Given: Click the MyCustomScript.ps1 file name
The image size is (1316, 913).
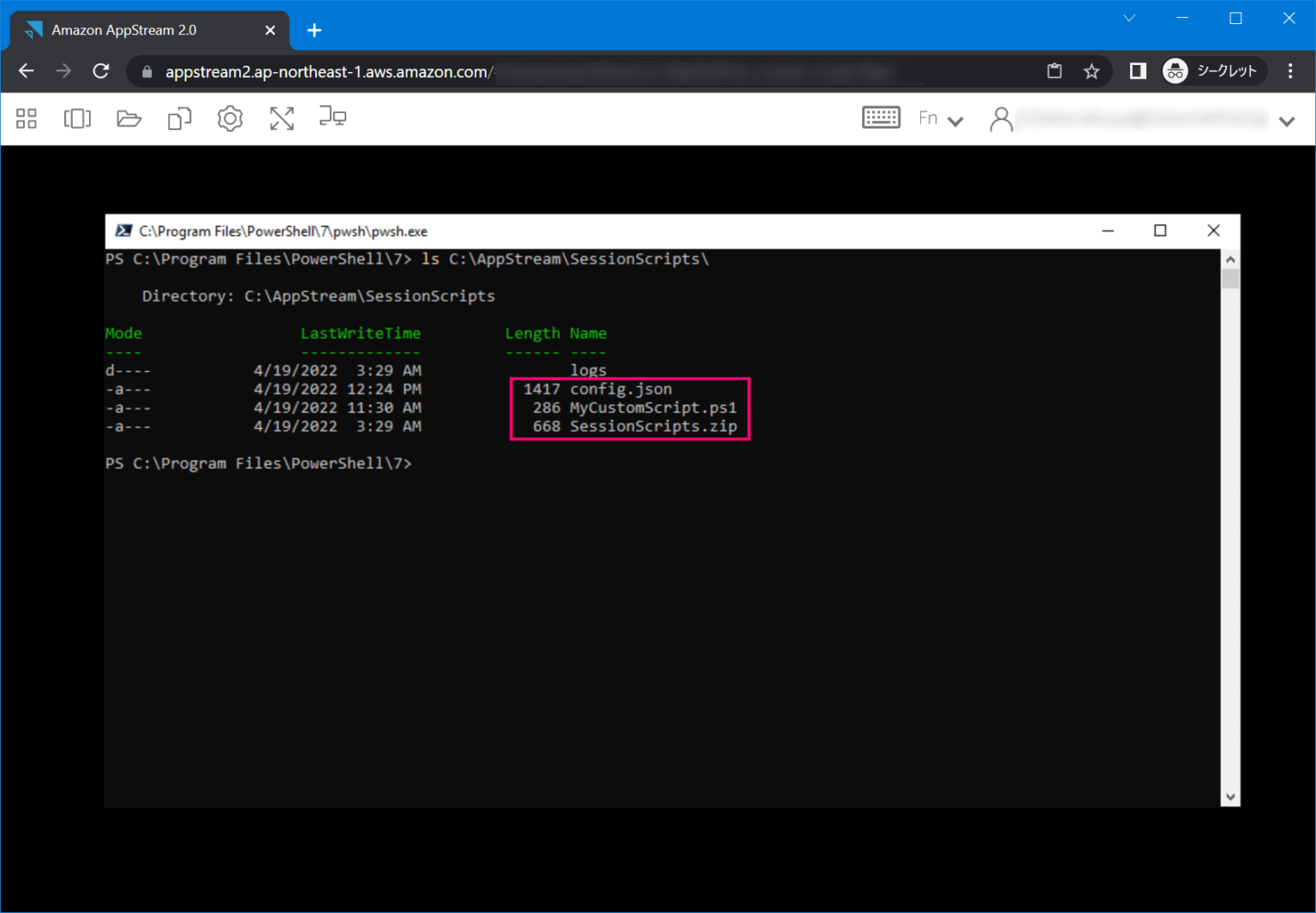Looking at the screenshot, I should [653, 408].
